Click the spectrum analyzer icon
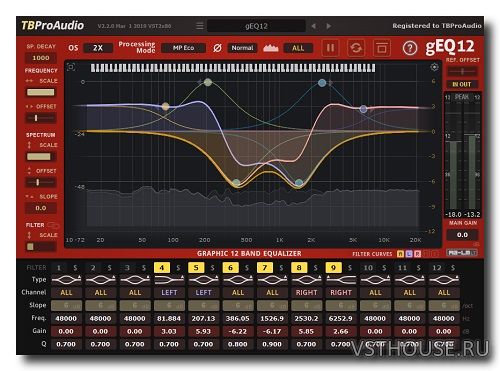This screenshot has height=371, width=500. (271, 48)
